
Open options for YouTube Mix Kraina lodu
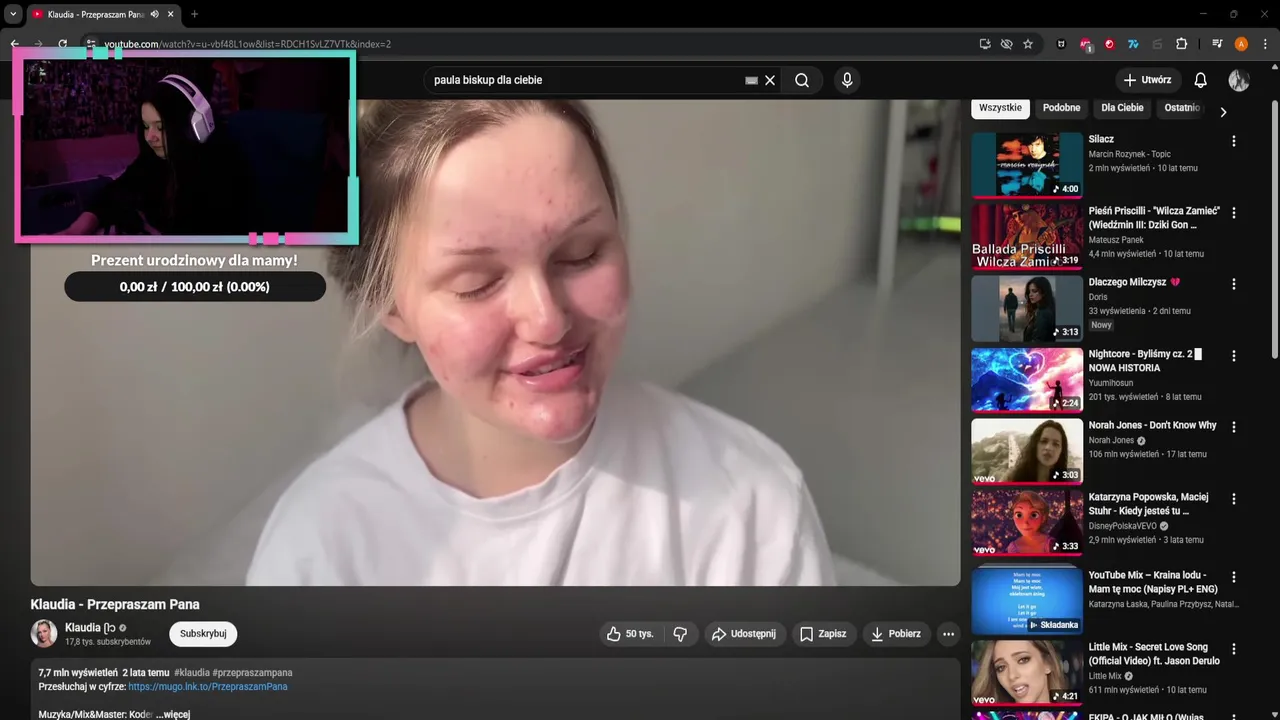point(1234,577)
